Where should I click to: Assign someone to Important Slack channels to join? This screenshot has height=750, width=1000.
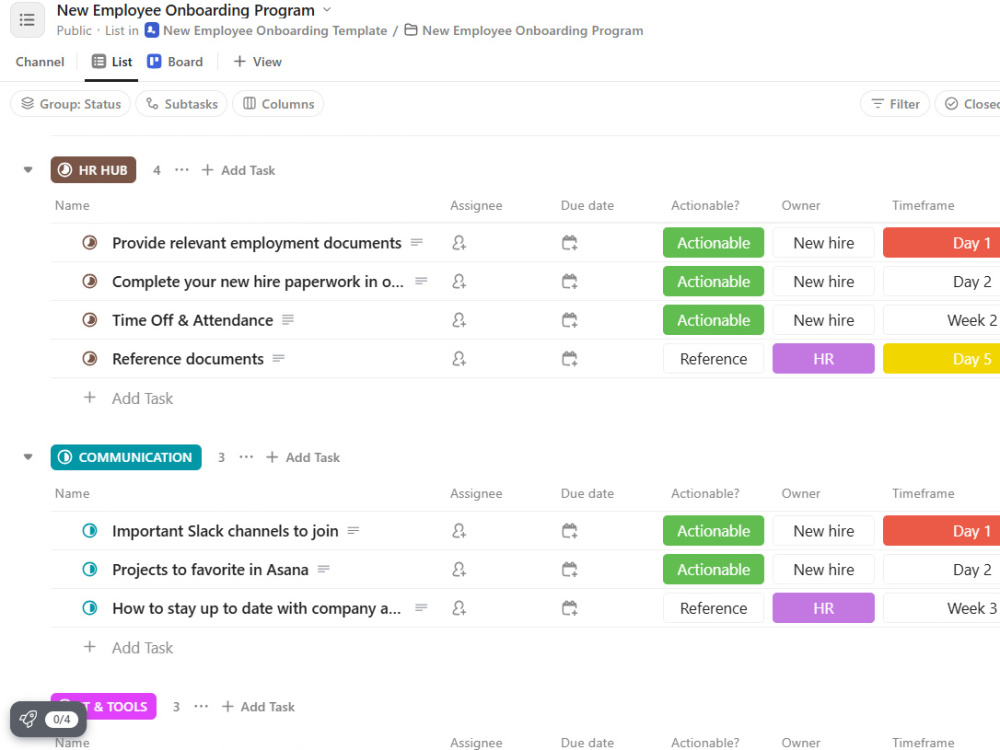tap(459, 531)
